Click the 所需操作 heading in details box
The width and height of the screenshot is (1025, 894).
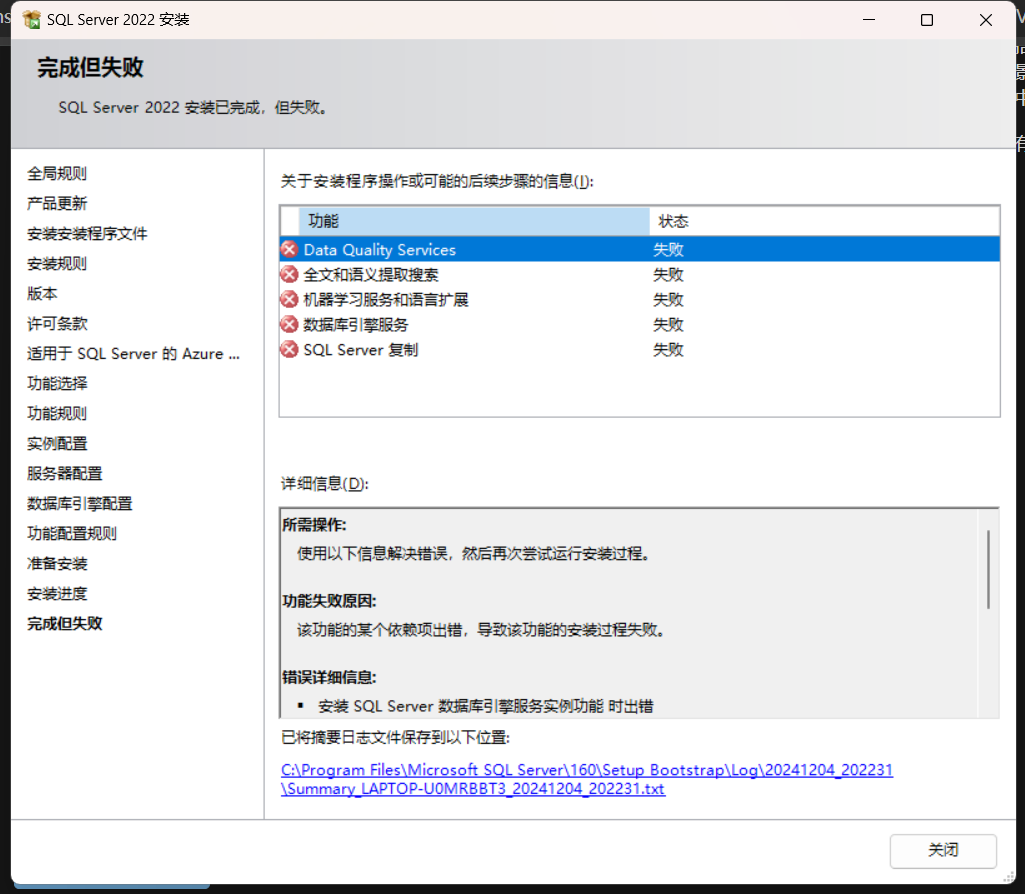(x=314, y=525)
